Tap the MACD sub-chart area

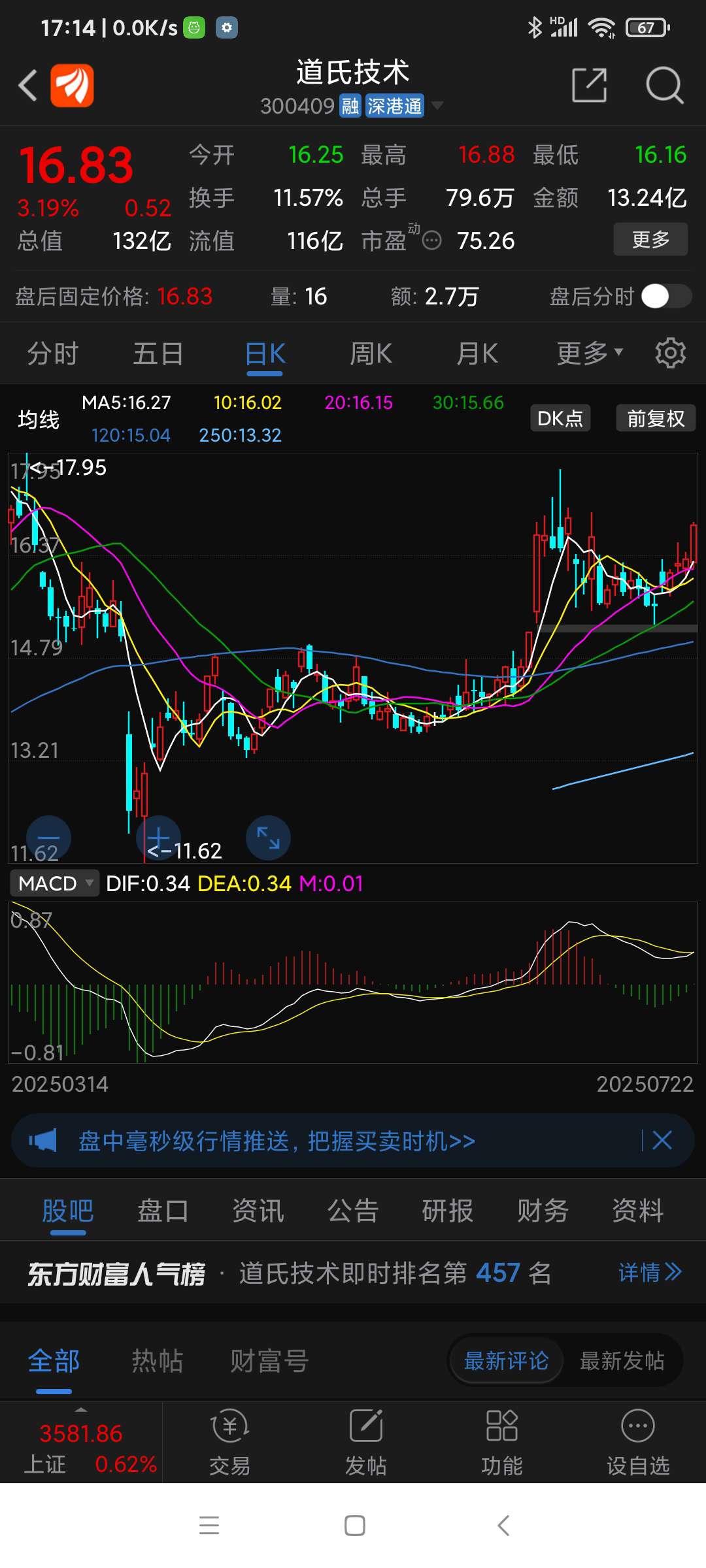353,983
